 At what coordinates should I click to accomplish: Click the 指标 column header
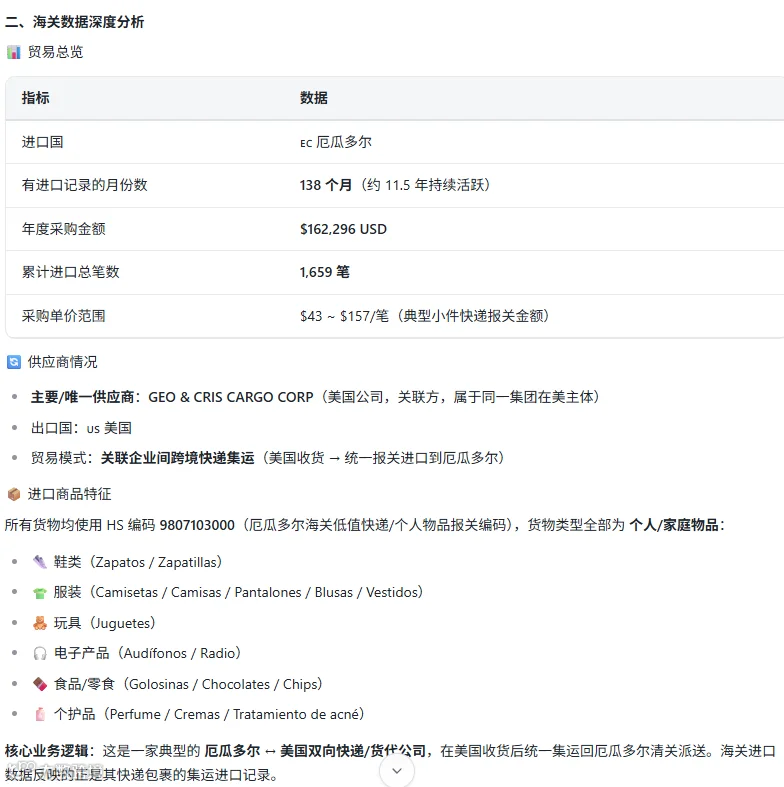[36, 98]
